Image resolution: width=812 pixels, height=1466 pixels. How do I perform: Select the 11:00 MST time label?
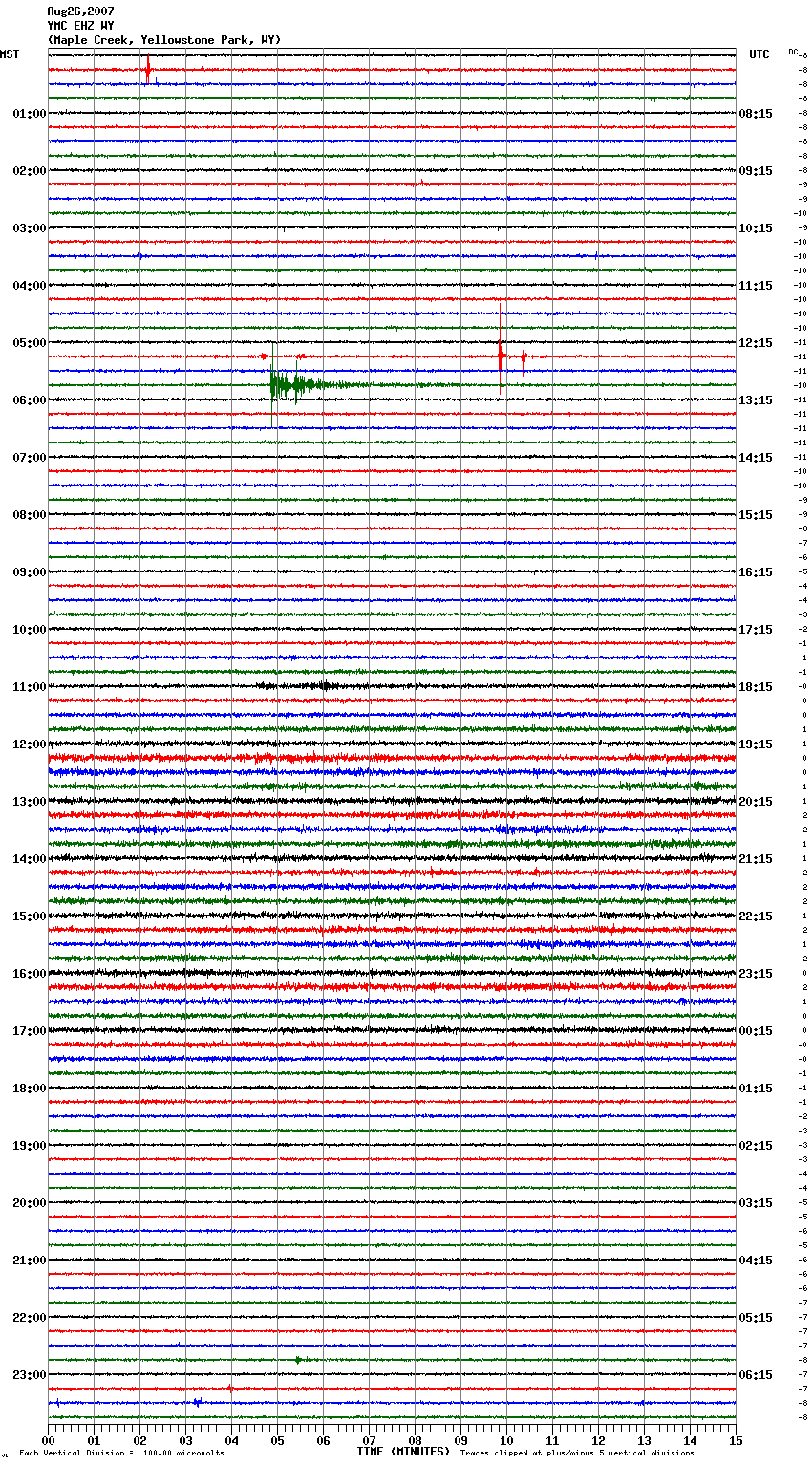click(x=30, y=687)
